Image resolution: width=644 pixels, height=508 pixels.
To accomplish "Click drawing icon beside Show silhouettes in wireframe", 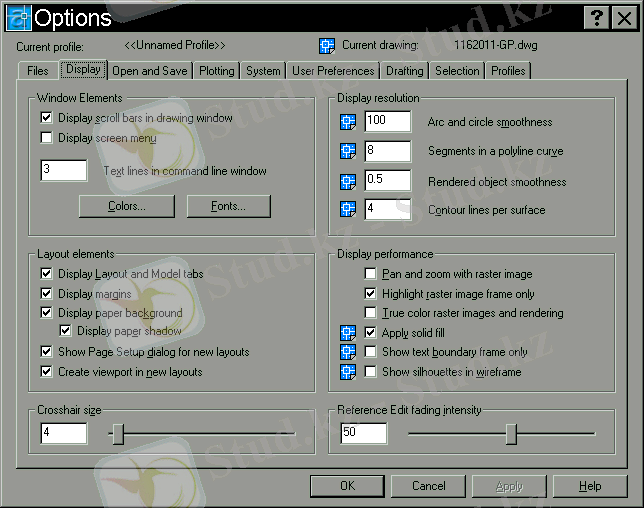I will (348, 372).
